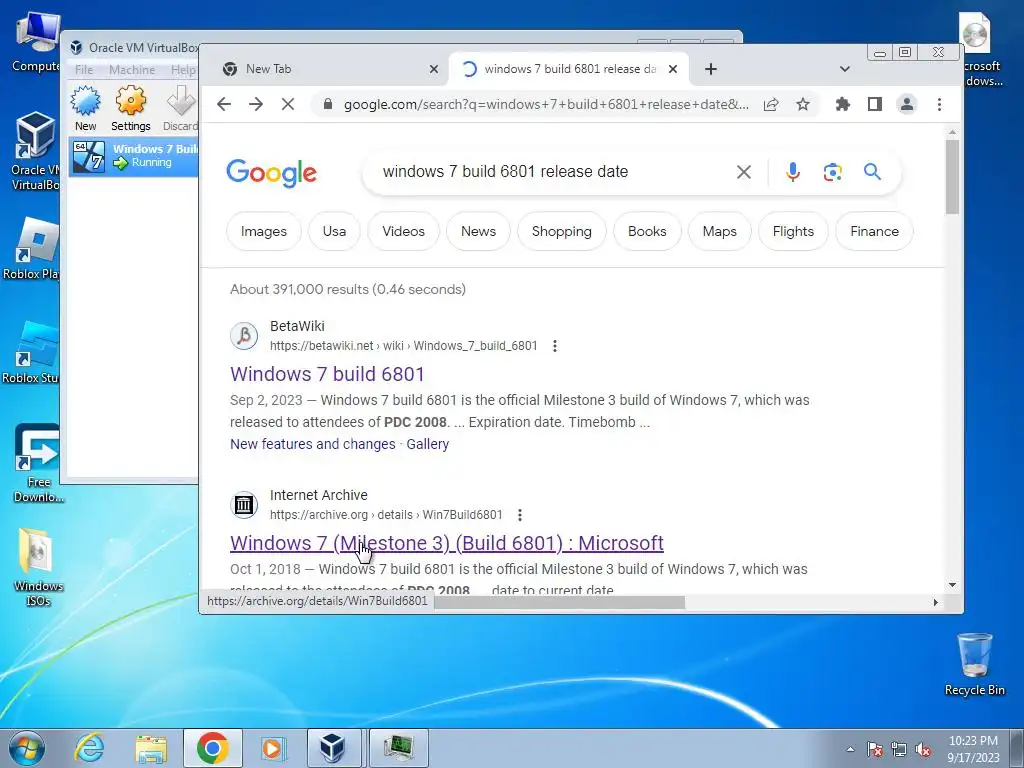
Task: Open Chrome profile avatar
Action: point(906,104)
